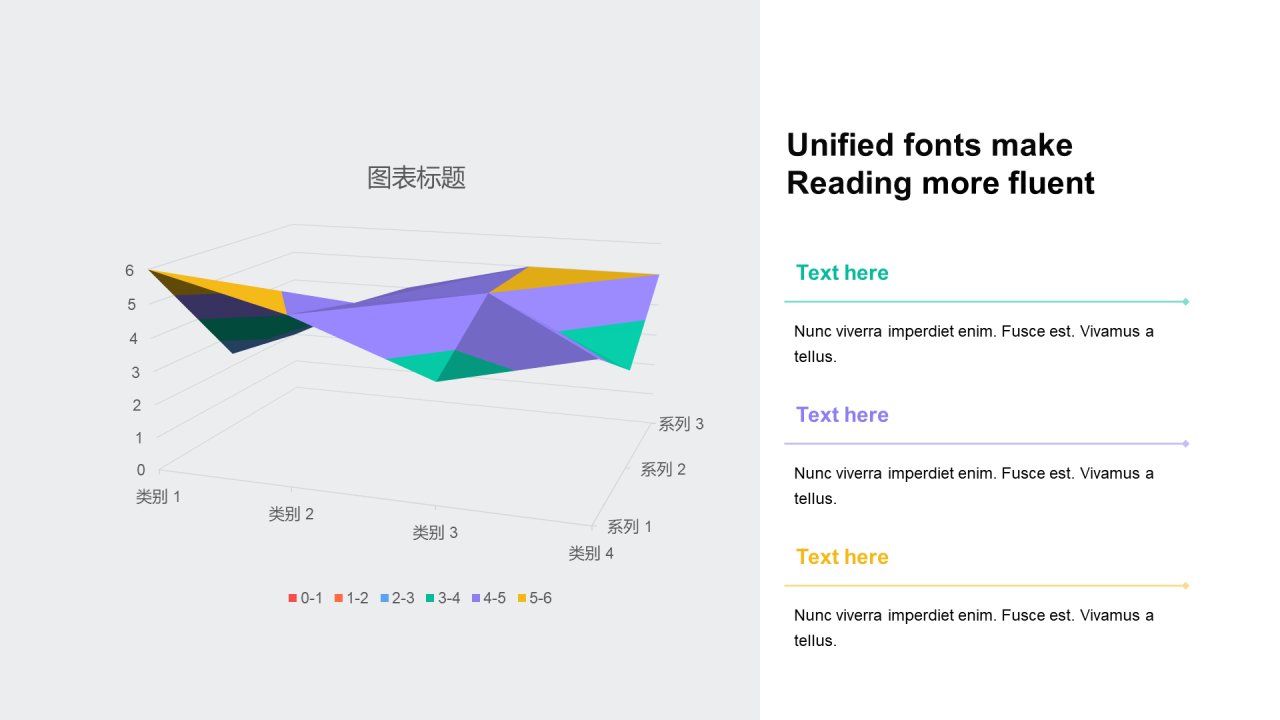Screen dimensions: 1280x720
Task: Click the orange 1-2 legend swatch
Action: pos(339,598)
